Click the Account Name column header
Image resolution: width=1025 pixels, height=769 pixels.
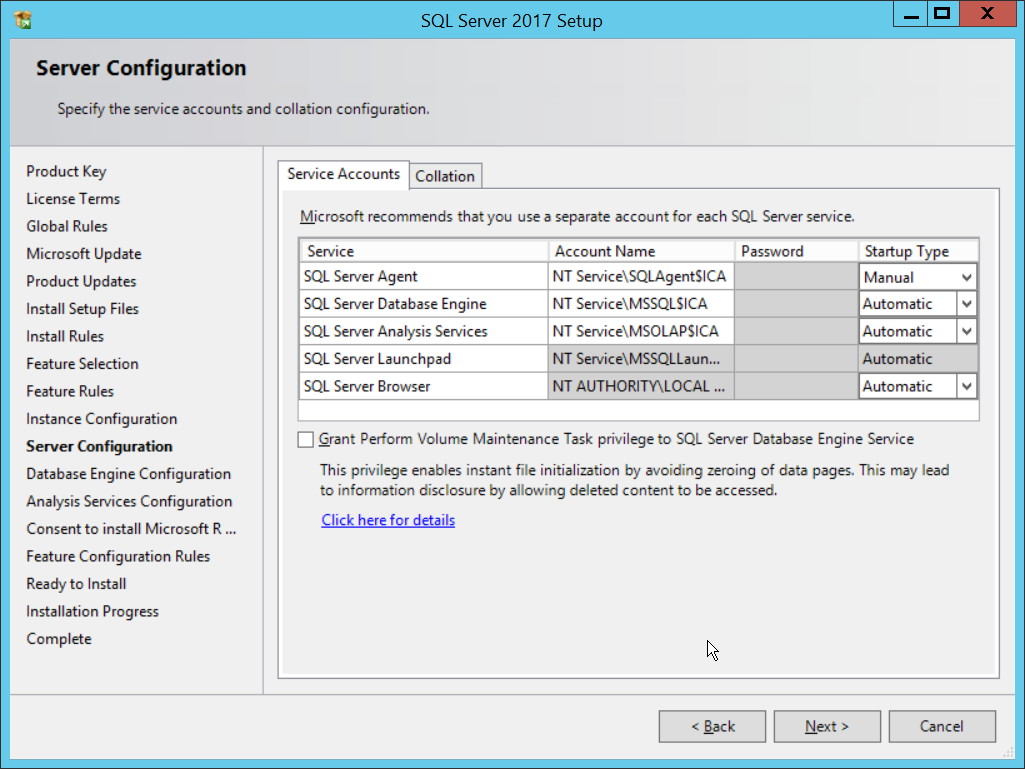[x=640, y=251]
